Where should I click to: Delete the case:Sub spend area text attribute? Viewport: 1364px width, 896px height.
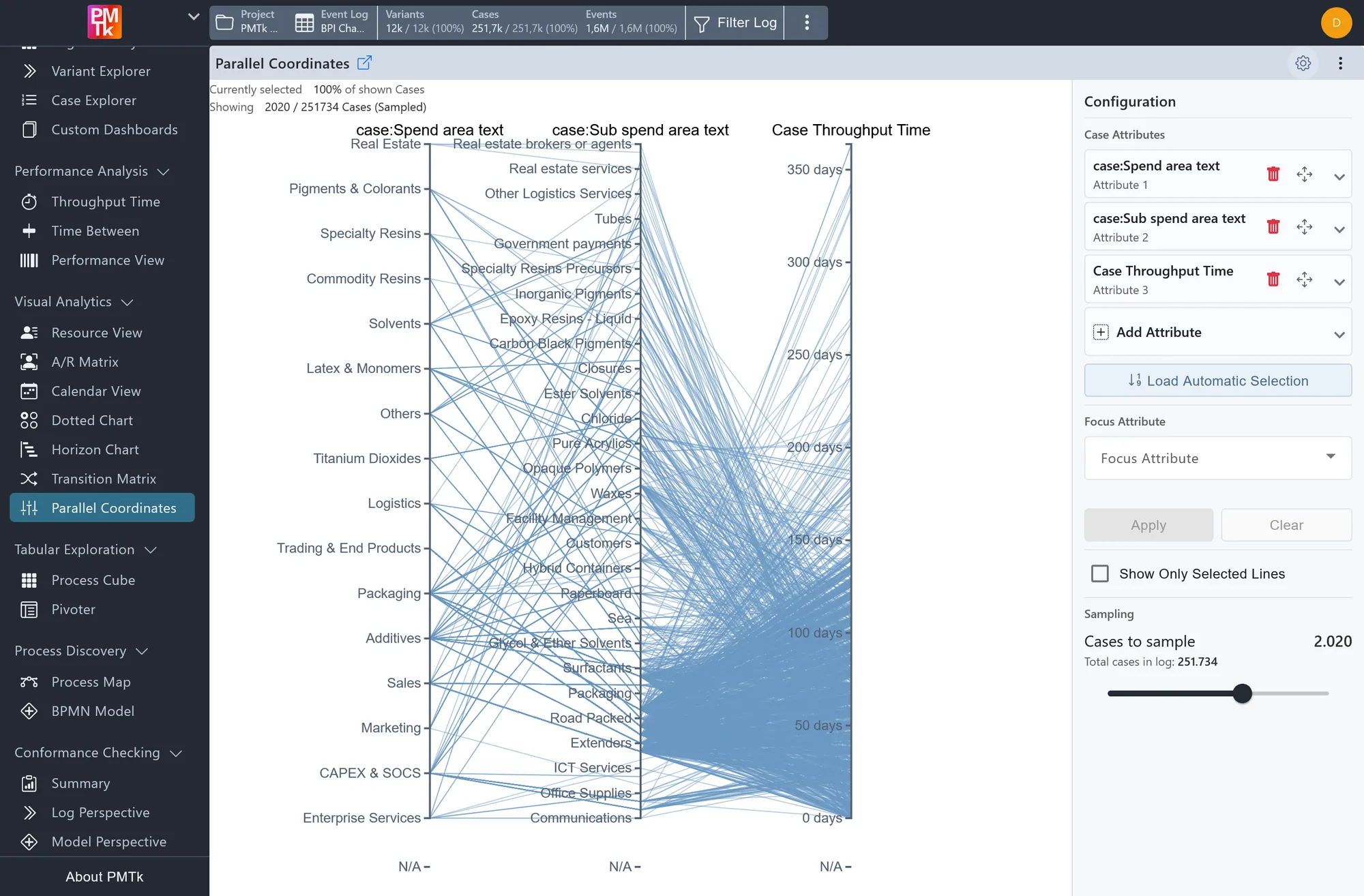pyautogui.click(x=1273, y=227)
